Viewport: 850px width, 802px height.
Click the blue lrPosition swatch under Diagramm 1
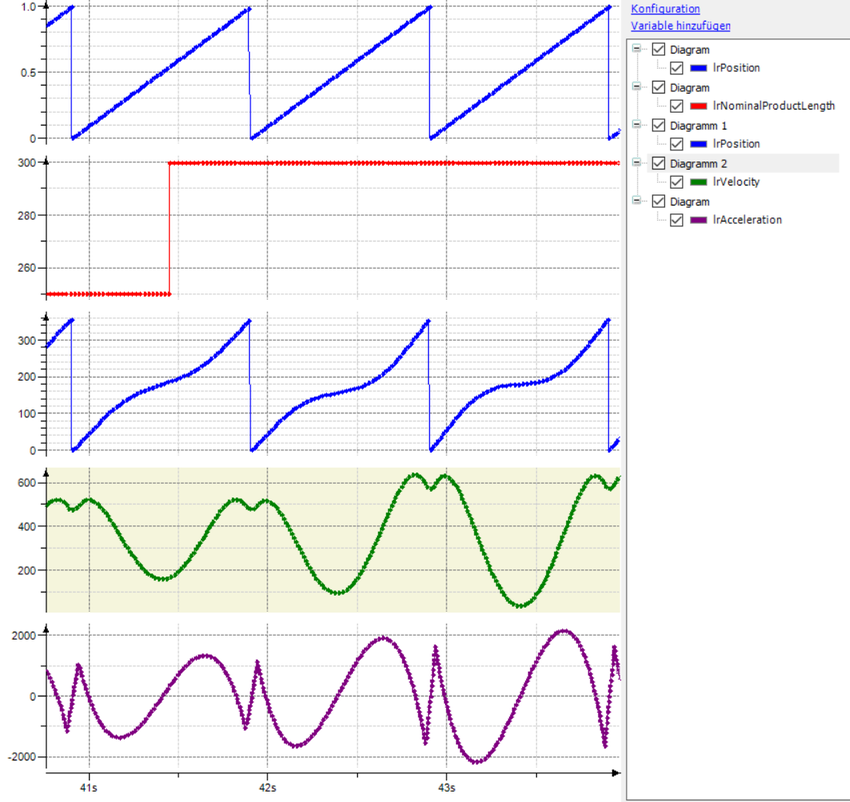click(699, 144)
